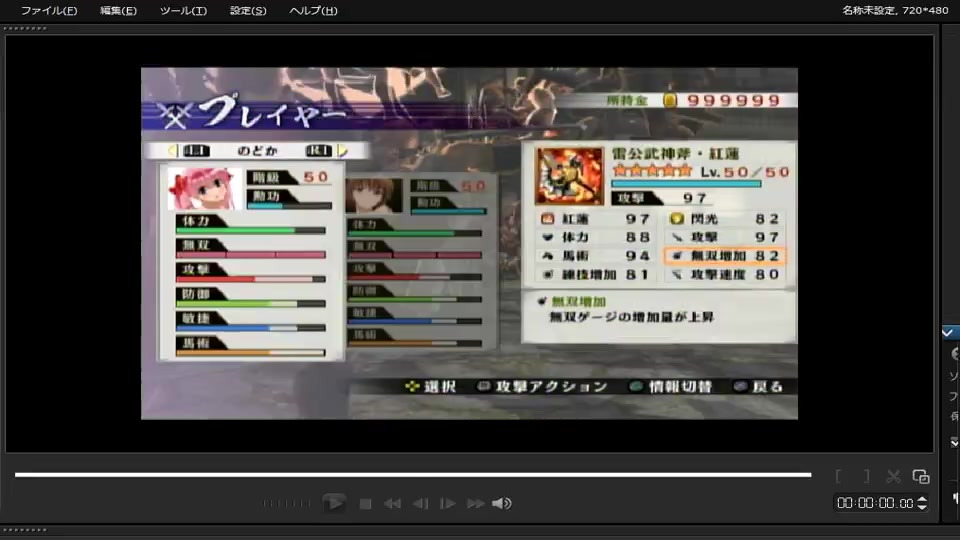The height and width of the screenshot is (540, 960).
Task: Open the ファイル(F) menu
Action: tap(49, 10)
